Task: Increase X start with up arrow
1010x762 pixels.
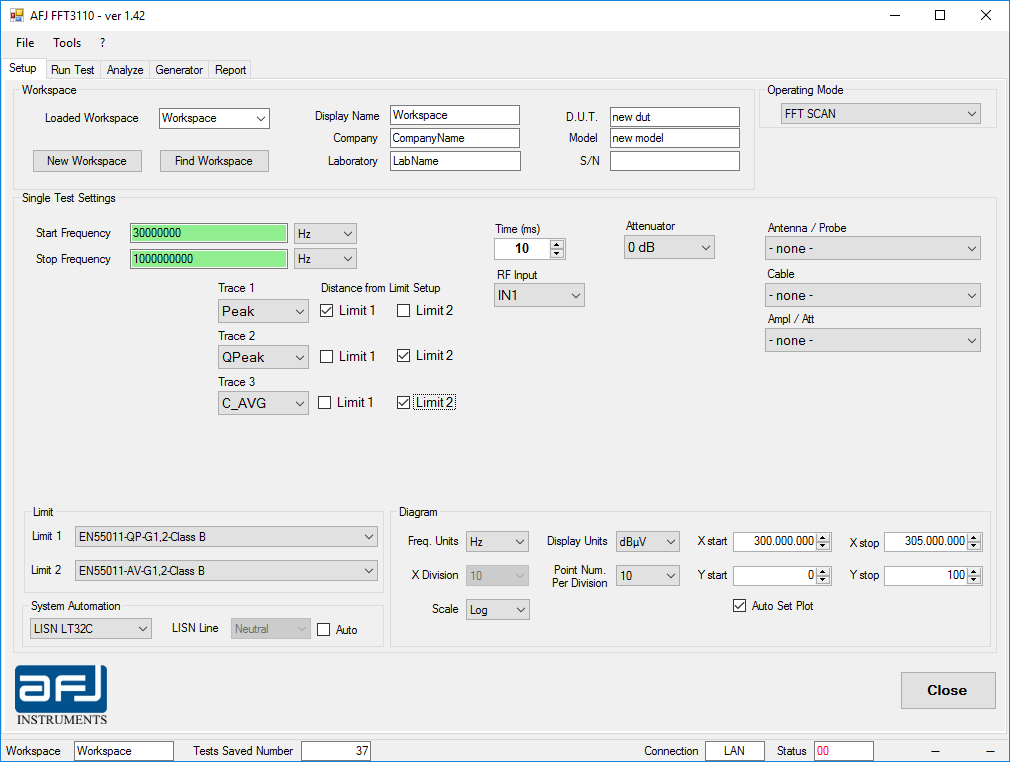Action: coord(823,538)
